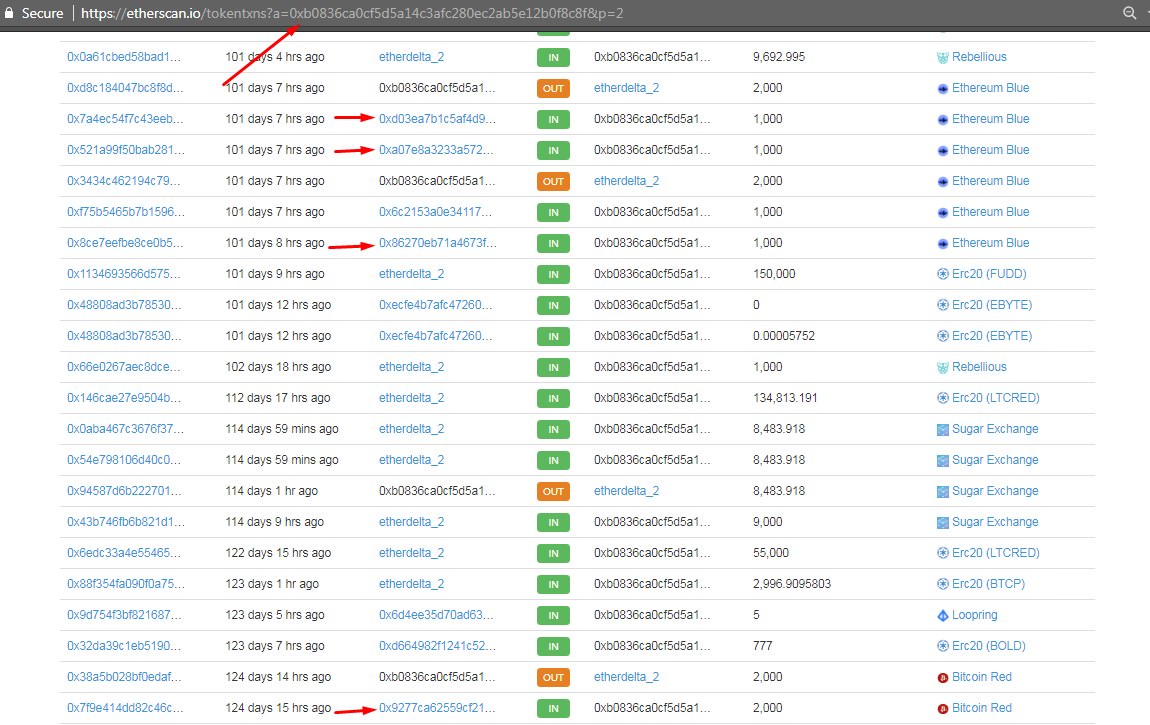Open transaction hash 0x7f9e414dd82c46c...
Image resolution: width=1150 pixels, height=725 pixels.
(125, 708)
